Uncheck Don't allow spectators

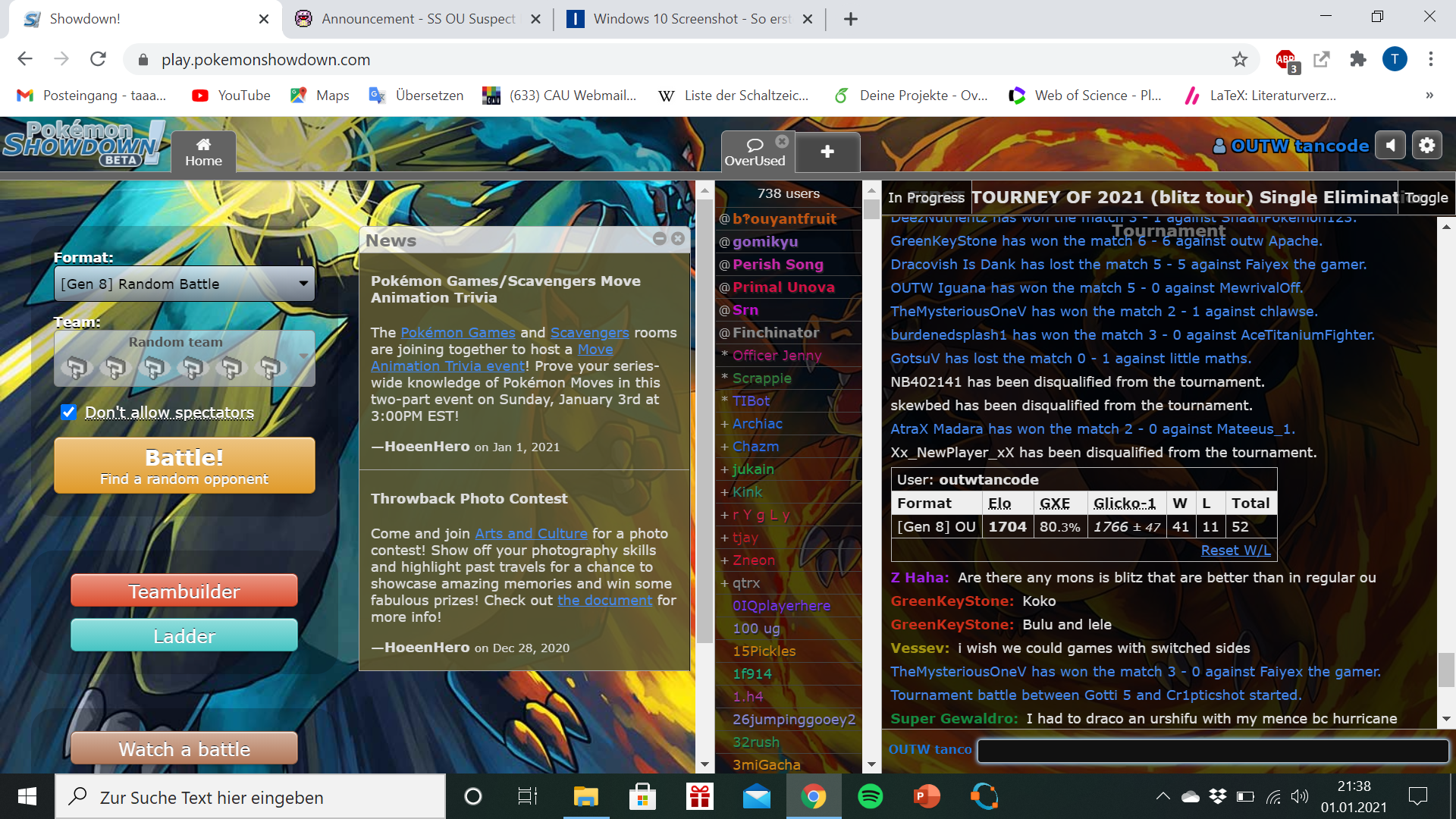pyautogui.click(x=68, y=412)
